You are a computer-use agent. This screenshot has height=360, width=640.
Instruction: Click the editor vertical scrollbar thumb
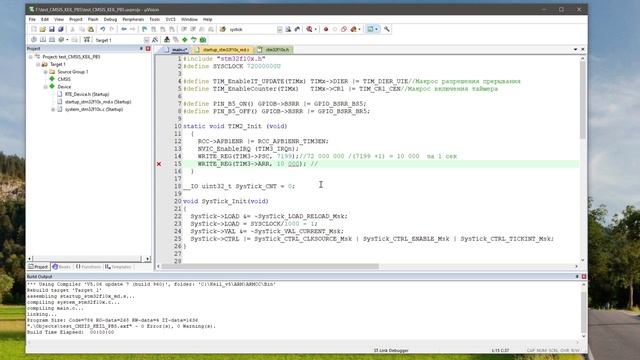582,99
